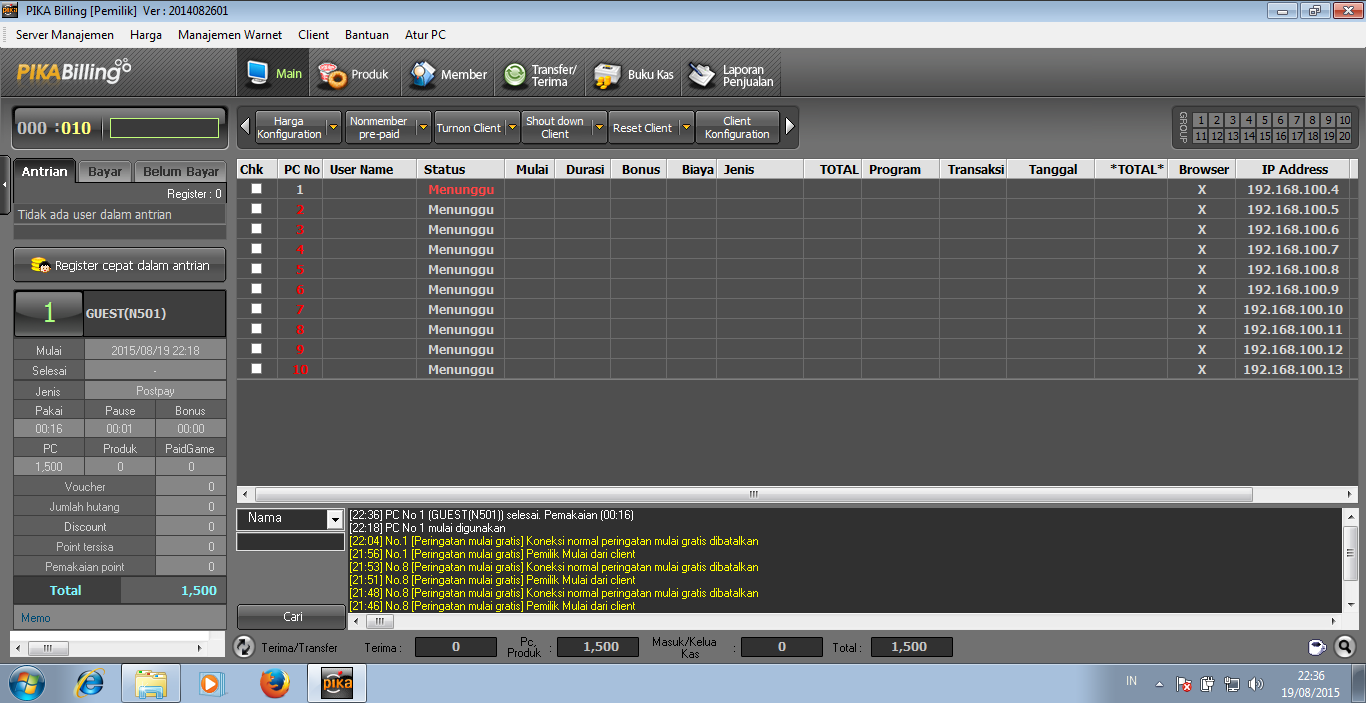Click the search text field below Nama

(x=290, y=541)
